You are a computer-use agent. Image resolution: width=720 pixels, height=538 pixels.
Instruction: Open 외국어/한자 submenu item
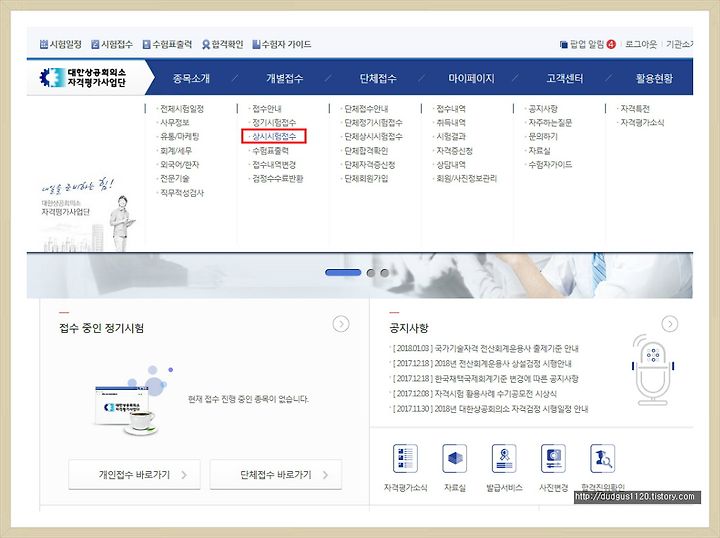click(180, 165)
